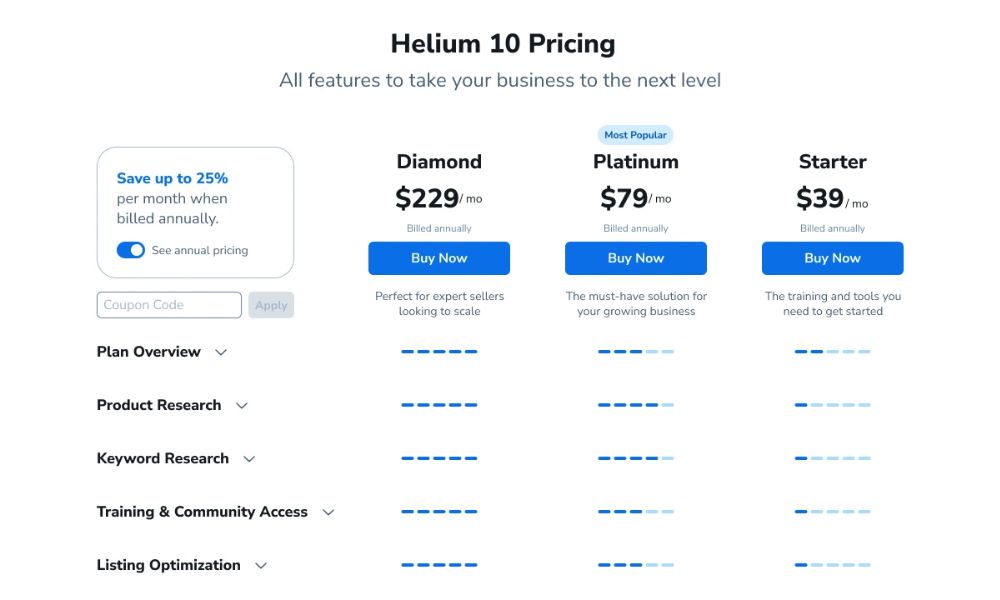Click Platinum's Billed annually label
Viewport: 1000px width, 600px height.
click(x=635, y=228)
